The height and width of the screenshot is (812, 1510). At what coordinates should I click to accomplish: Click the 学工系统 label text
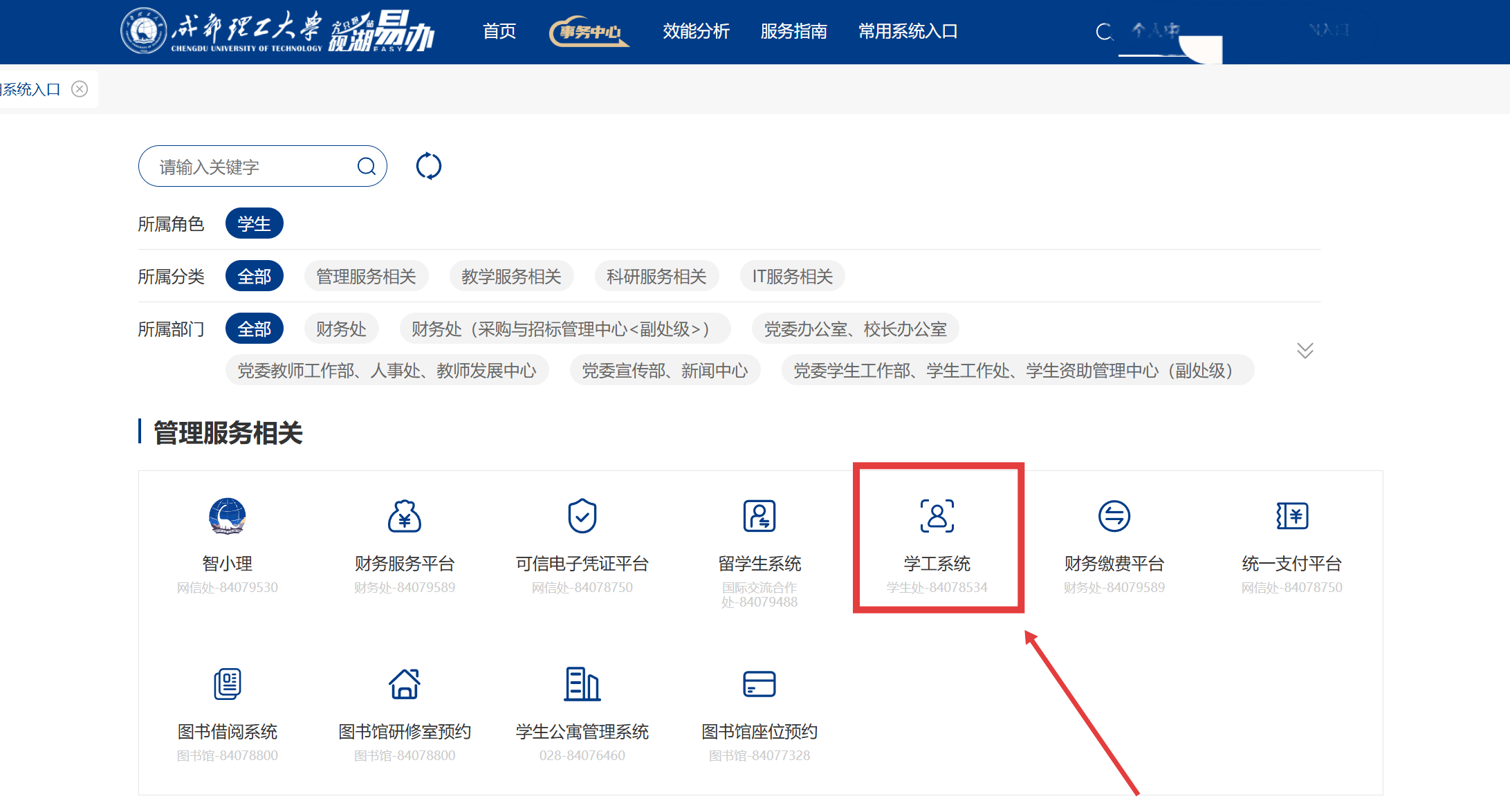click(x=937, y=564)
